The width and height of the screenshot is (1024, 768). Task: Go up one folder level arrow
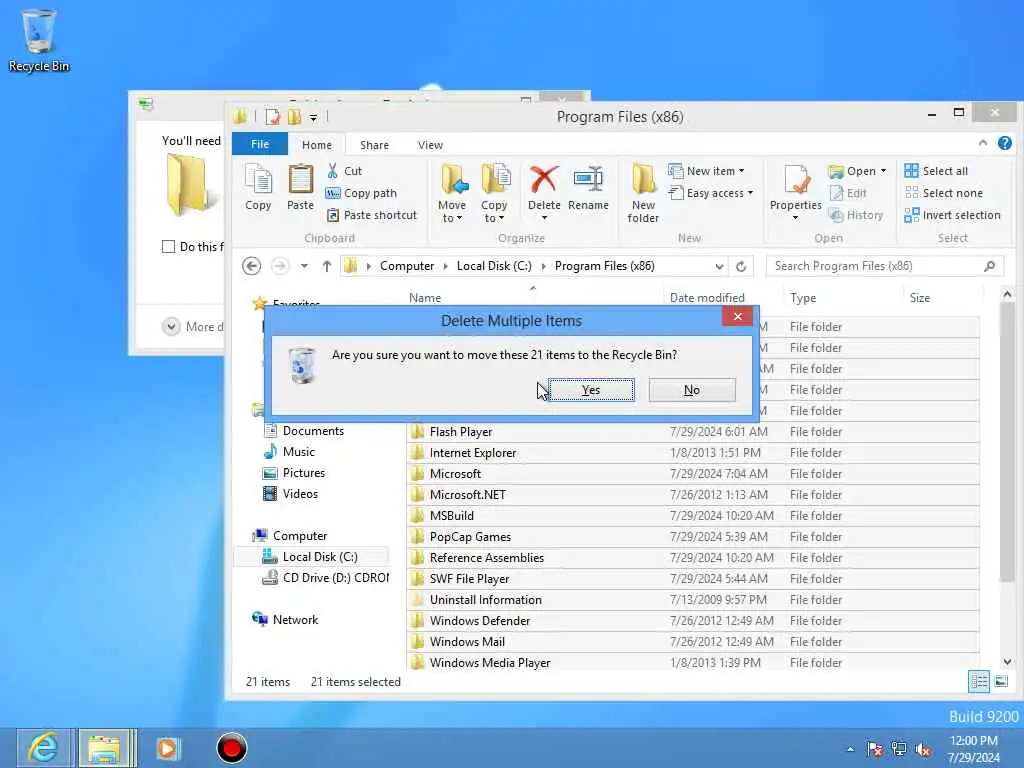(x=327, y=266)
